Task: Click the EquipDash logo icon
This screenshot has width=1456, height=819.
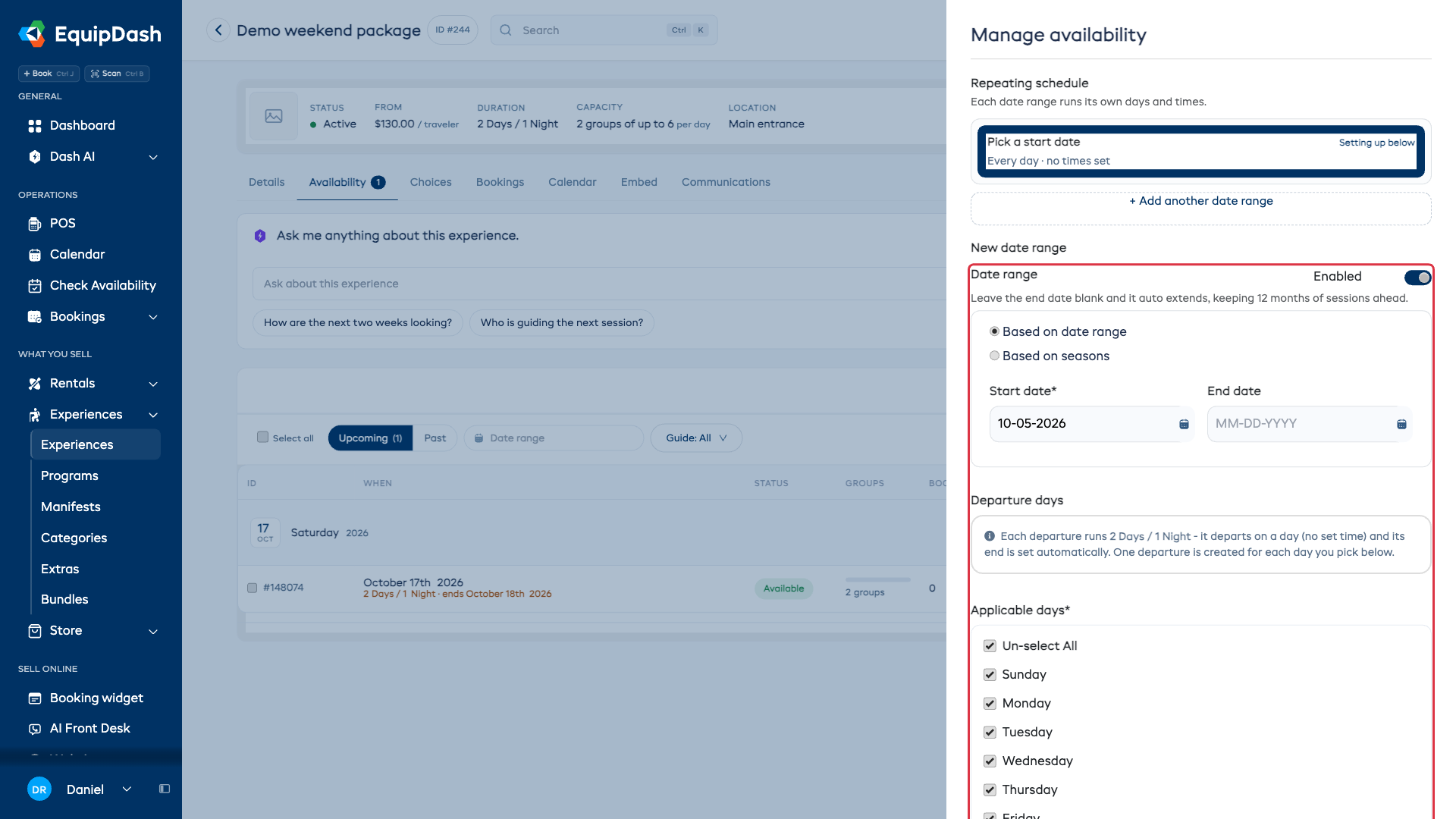Action: pos(32,34)
